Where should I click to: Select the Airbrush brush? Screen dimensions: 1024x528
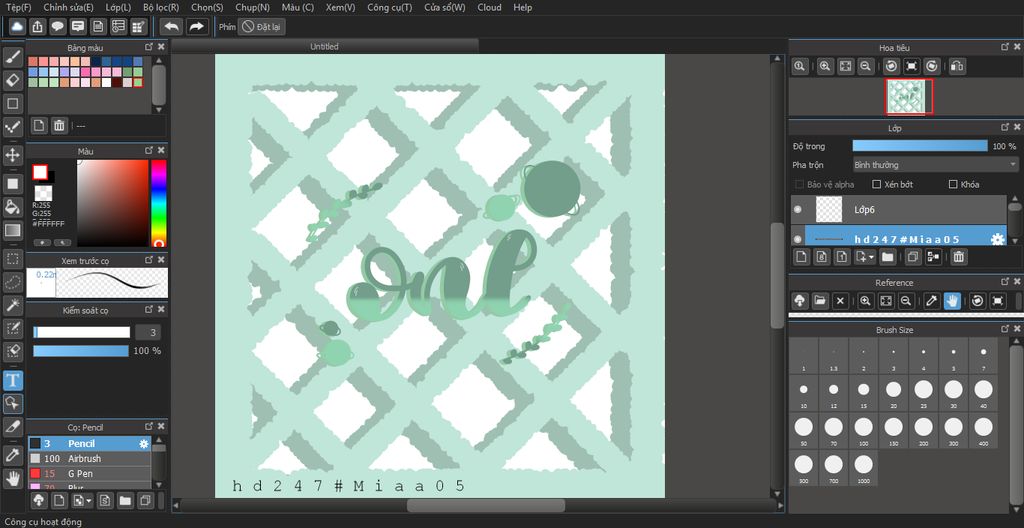89,459
